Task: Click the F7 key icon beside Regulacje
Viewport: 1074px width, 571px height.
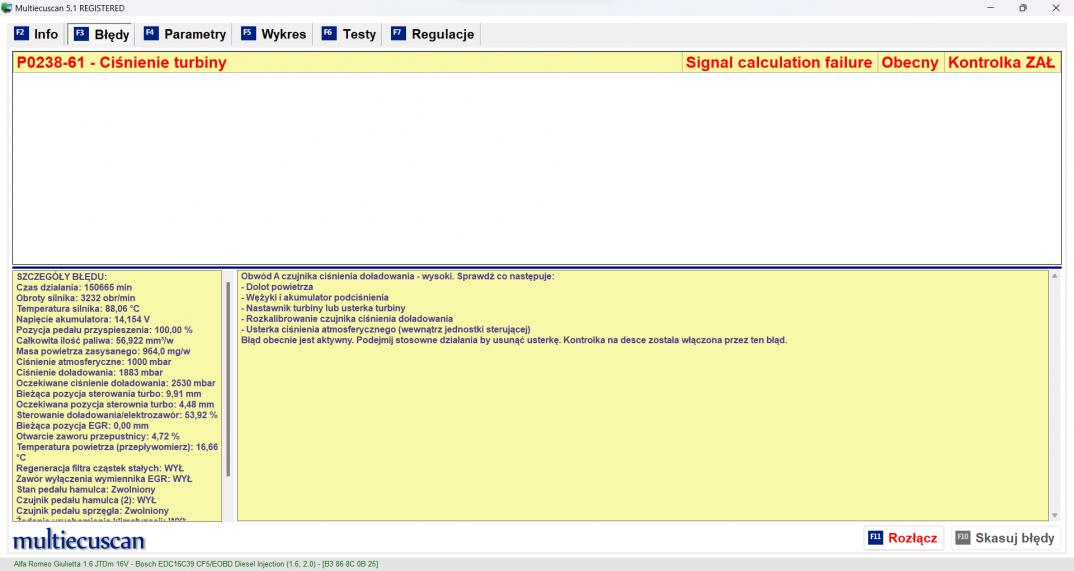Action: coord(398,34)
